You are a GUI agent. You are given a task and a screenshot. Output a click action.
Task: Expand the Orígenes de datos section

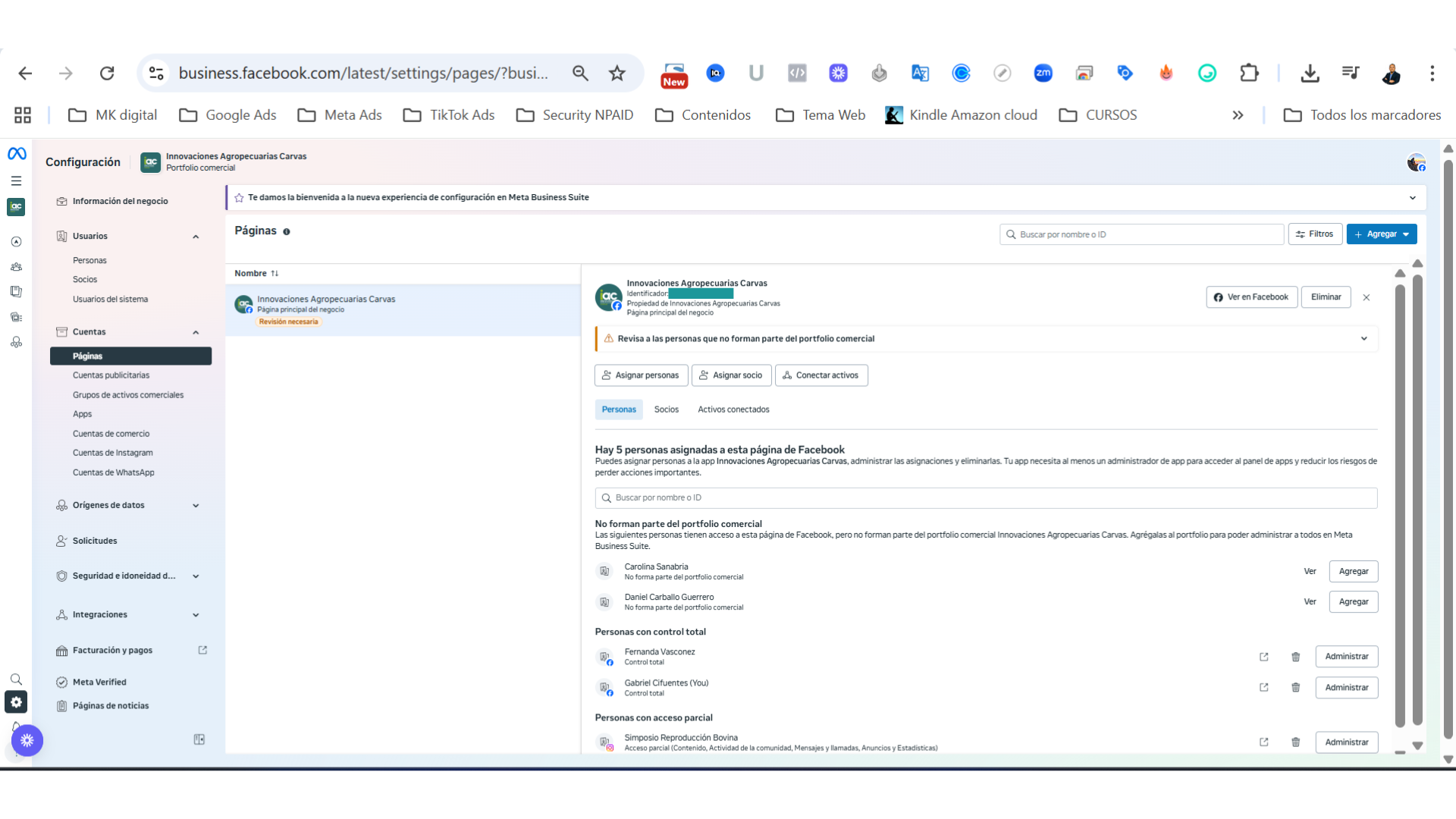pos(196,505)
